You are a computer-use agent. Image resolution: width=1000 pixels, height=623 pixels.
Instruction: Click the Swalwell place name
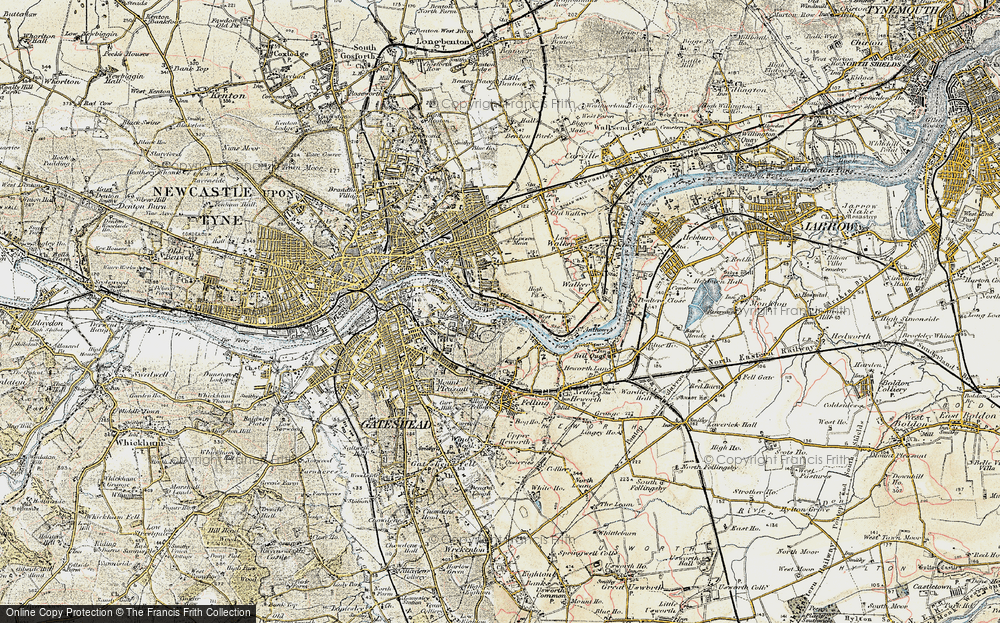pyautogui.click(x=151, y=375)
